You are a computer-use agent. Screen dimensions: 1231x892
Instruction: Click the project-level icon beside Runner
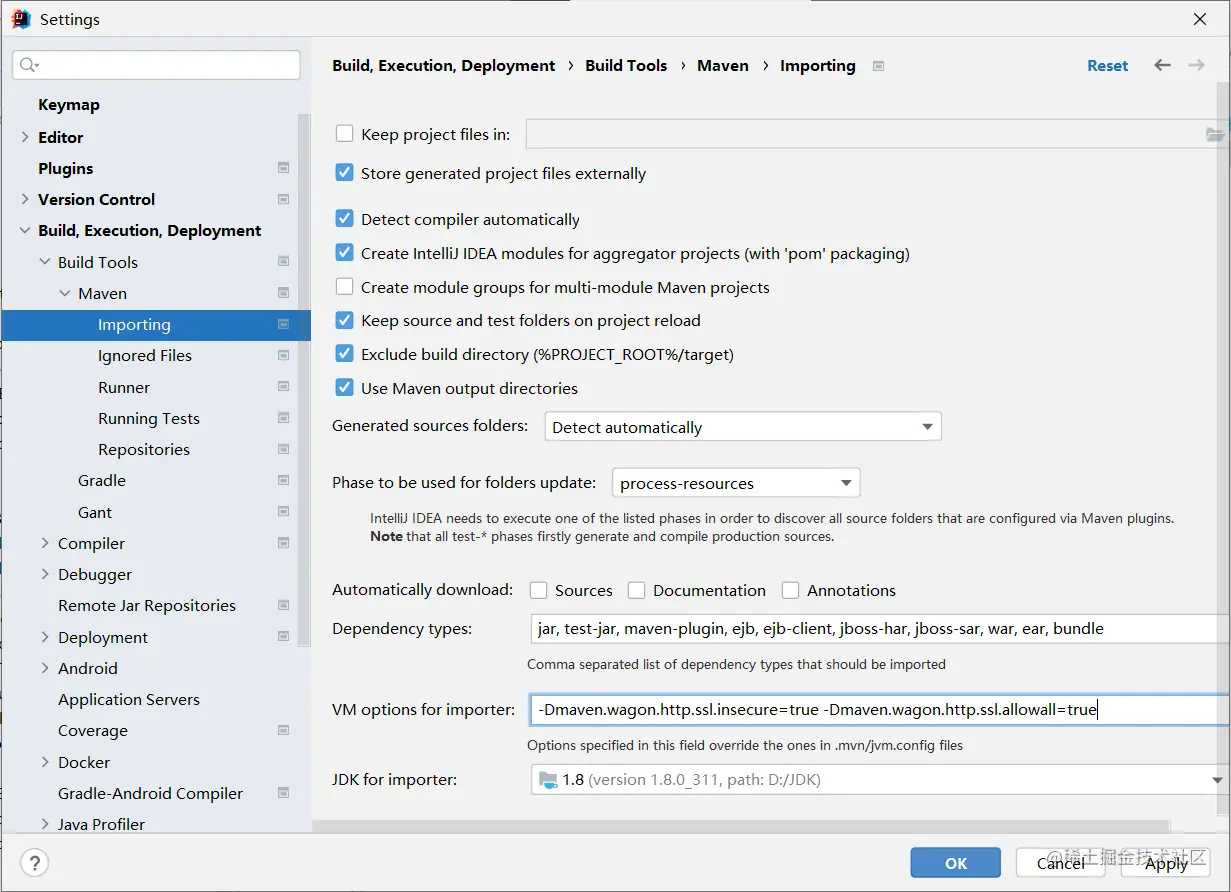pos(283,387)
